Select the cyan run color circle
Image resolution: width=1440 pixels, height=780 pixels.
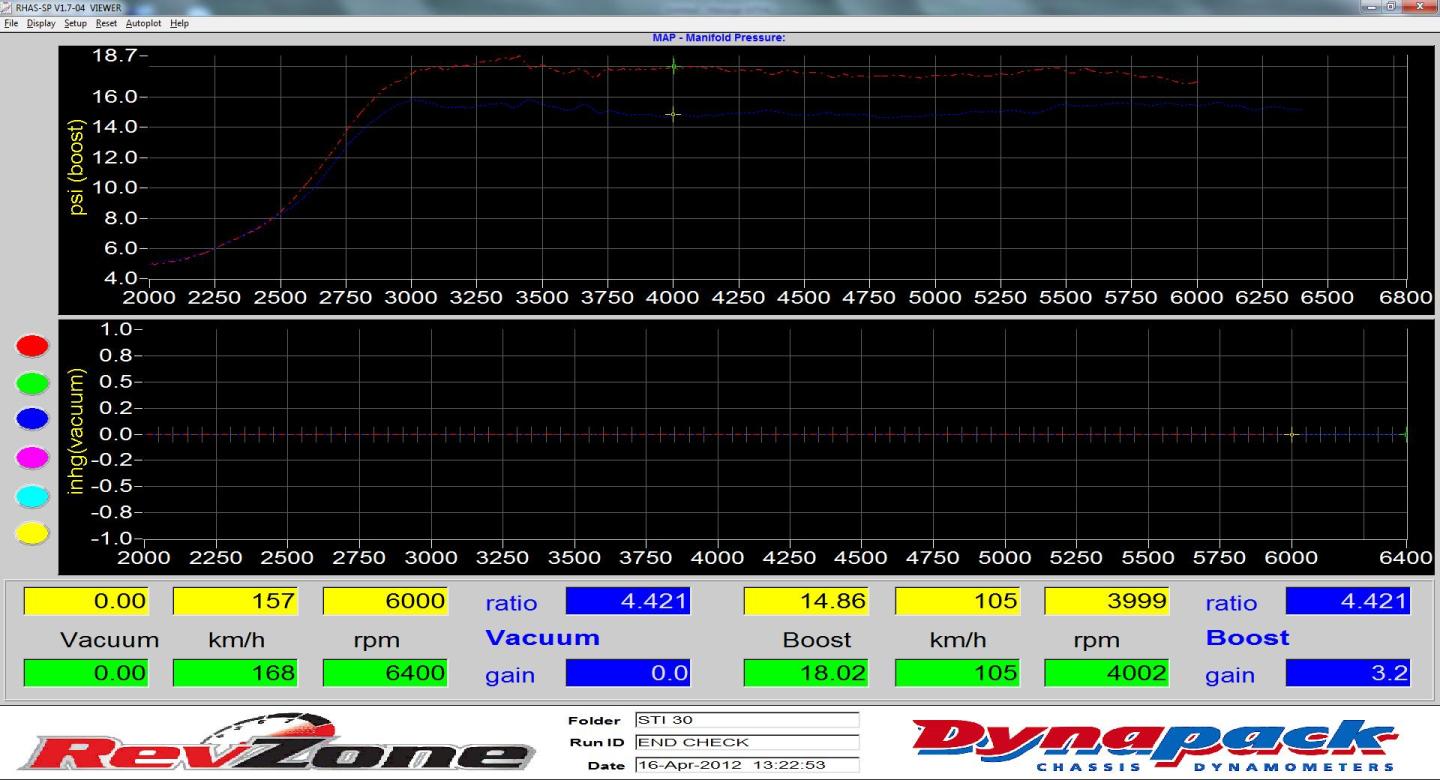[x=33, y=496]
